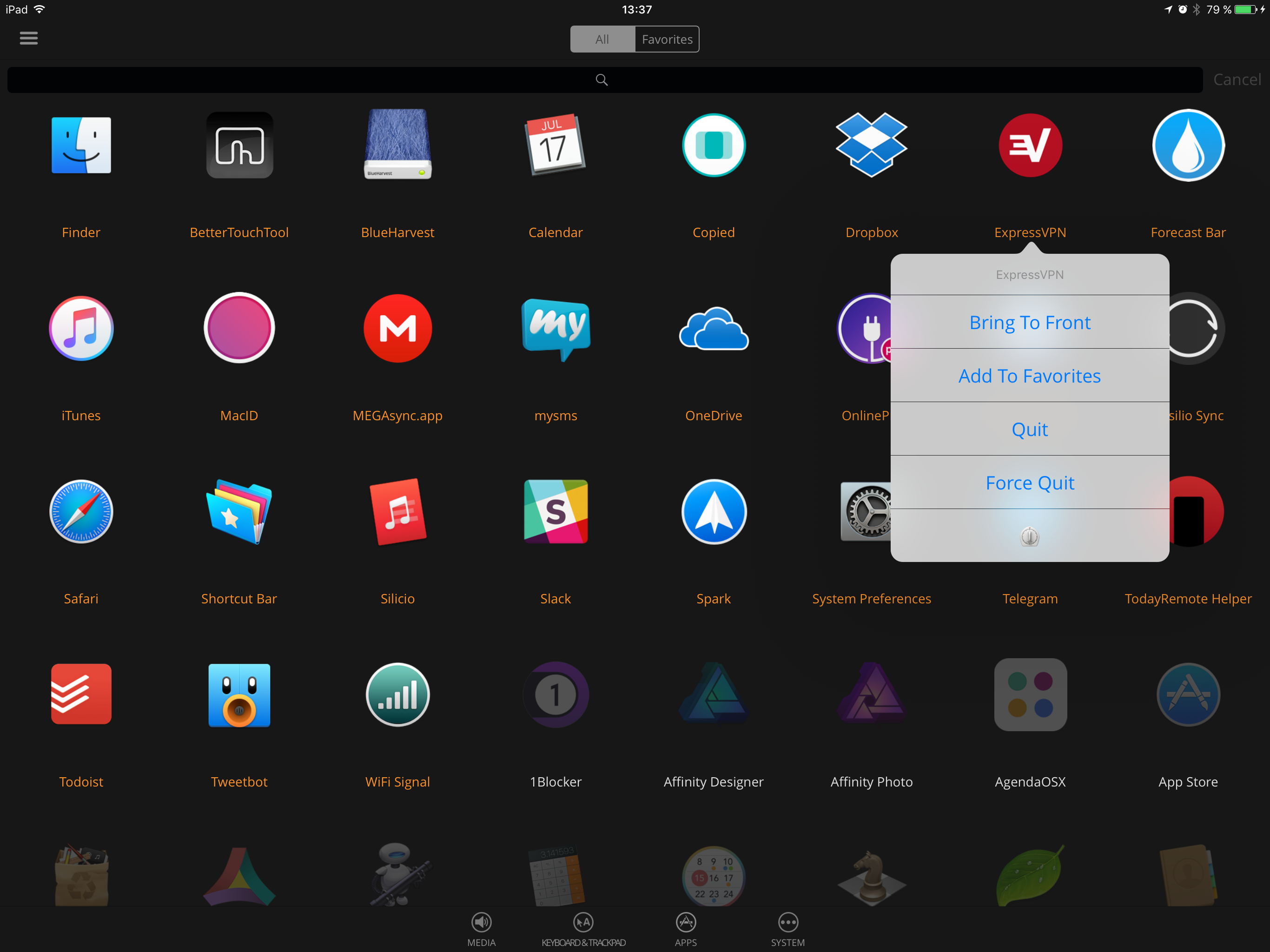Open the hamburger menu
Viewport: 1270px width, 952px height.
tap(29, 38)
